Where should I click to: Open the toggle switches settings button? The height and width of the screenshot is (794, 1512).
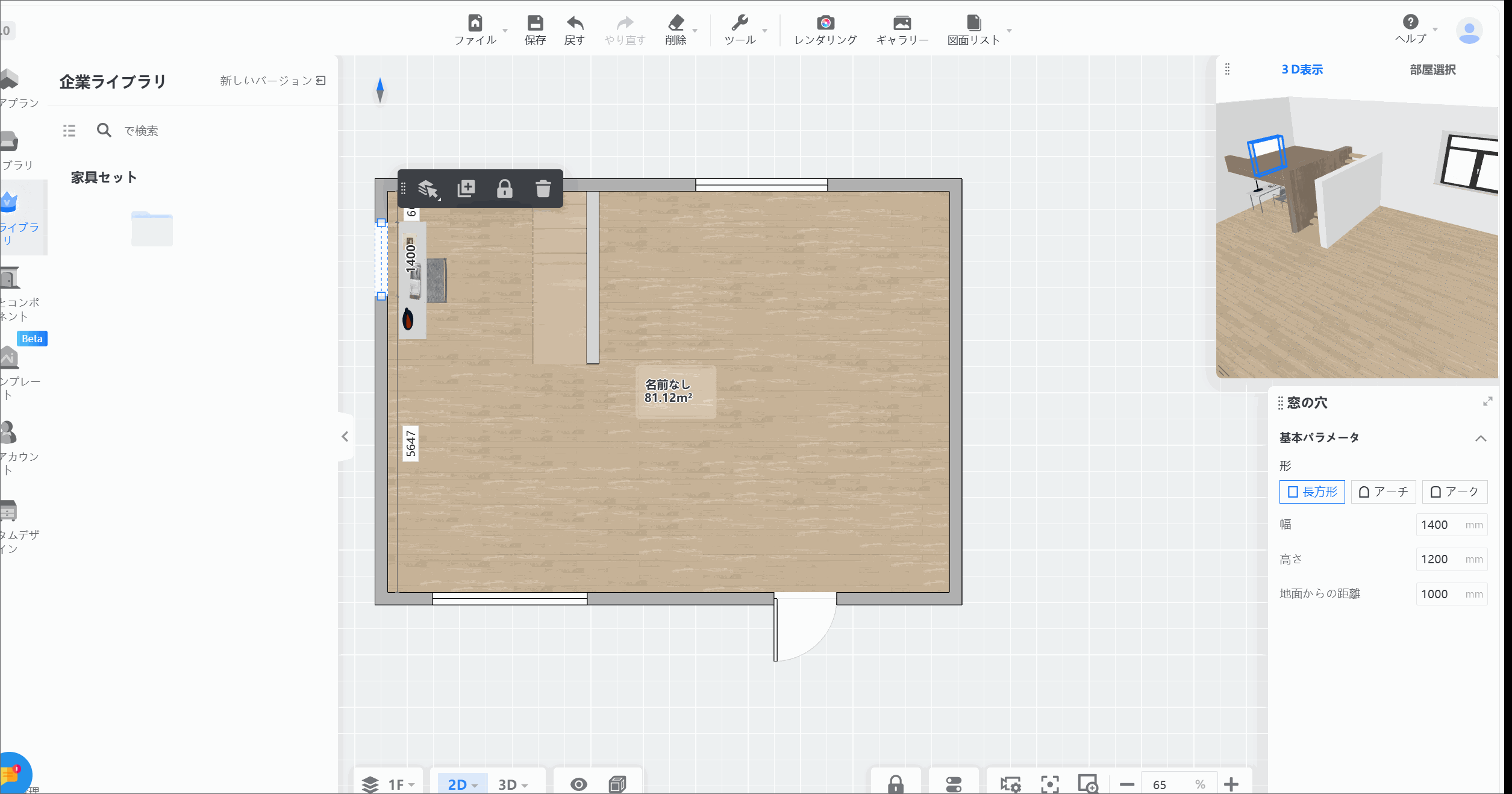954,784
